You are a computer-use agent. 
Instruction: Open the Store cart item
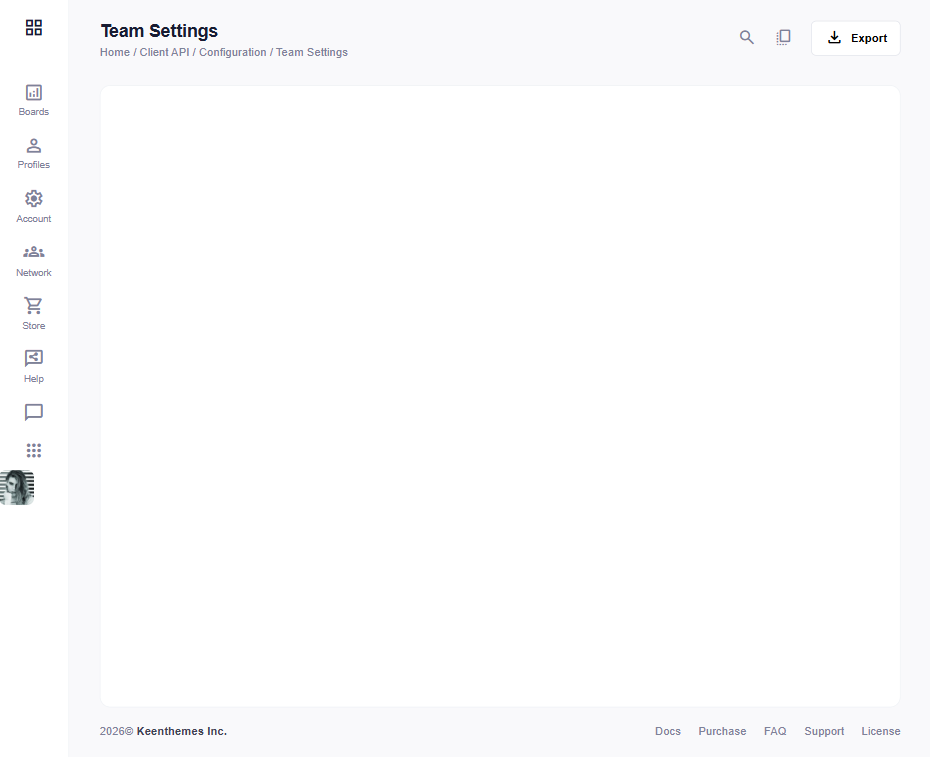(34, 314)
